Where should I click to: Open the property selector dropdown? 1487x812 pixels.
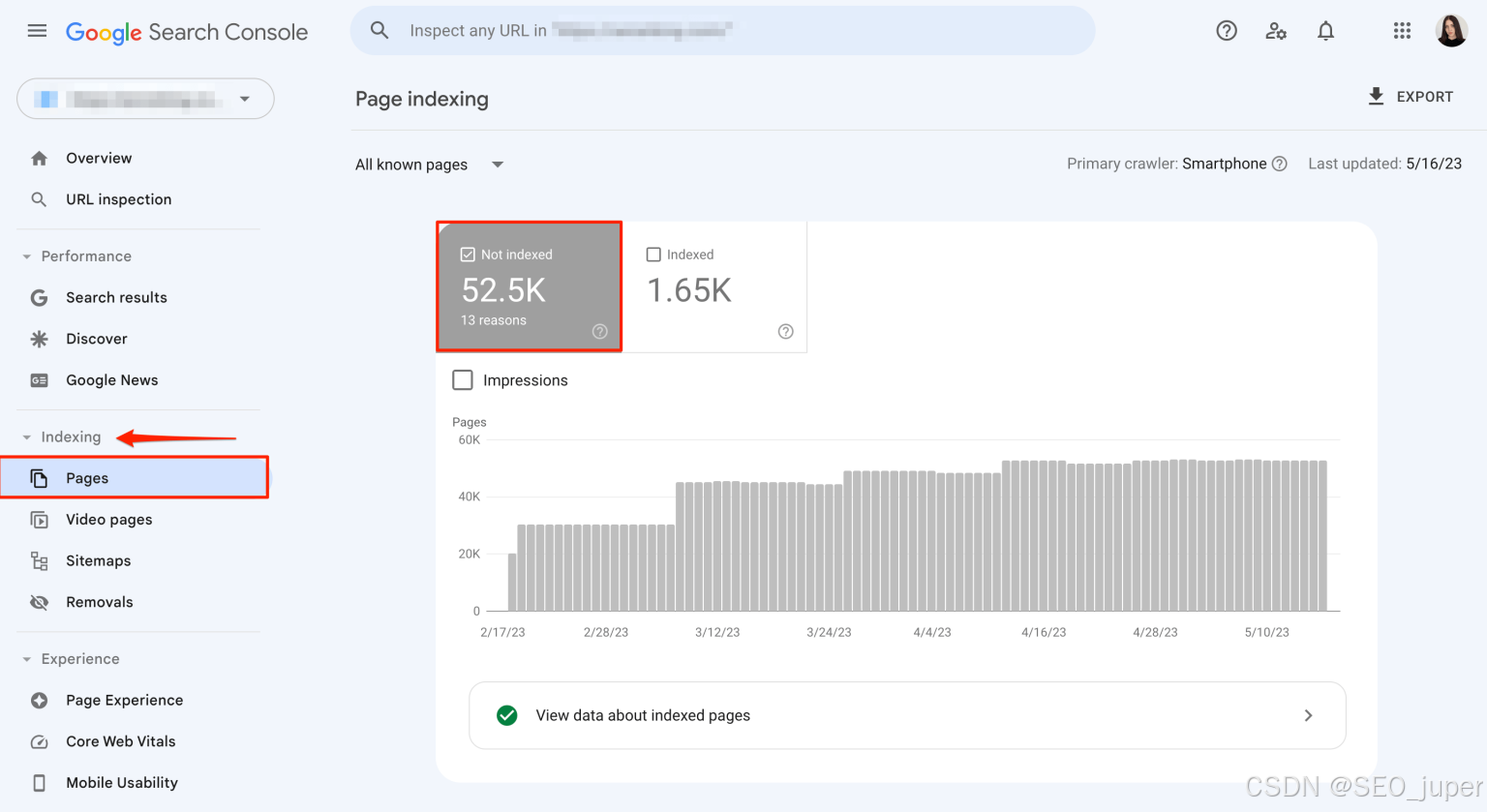(x=145, y=99)
